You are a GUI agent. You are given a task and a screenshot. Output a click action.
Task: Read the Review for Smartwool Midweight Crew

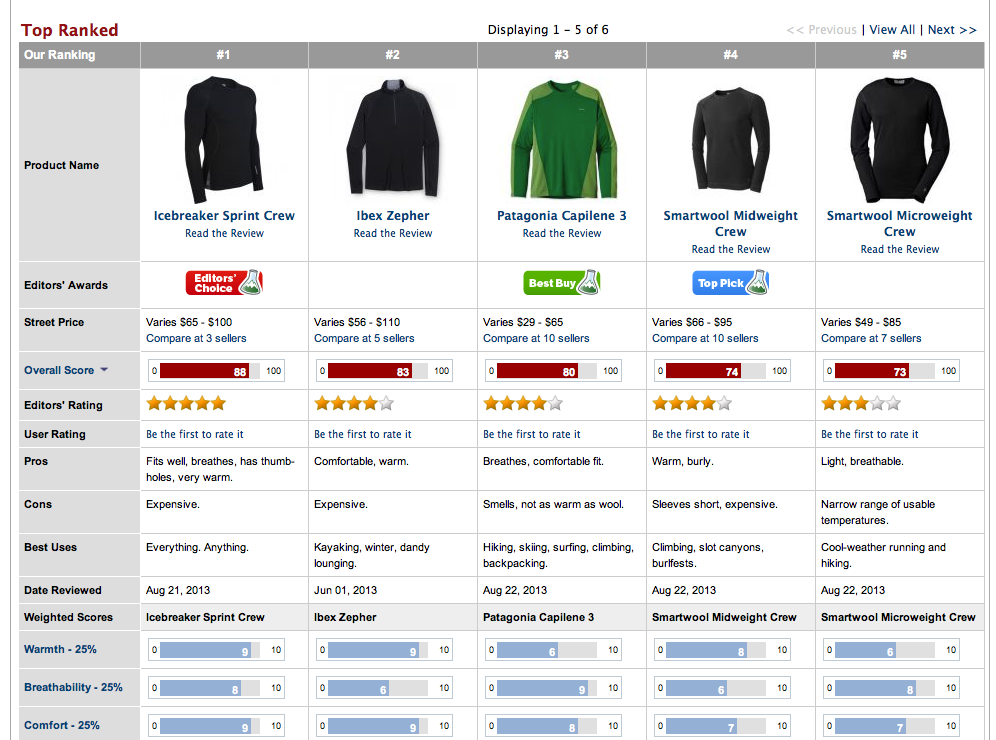(x=730, y=249)
